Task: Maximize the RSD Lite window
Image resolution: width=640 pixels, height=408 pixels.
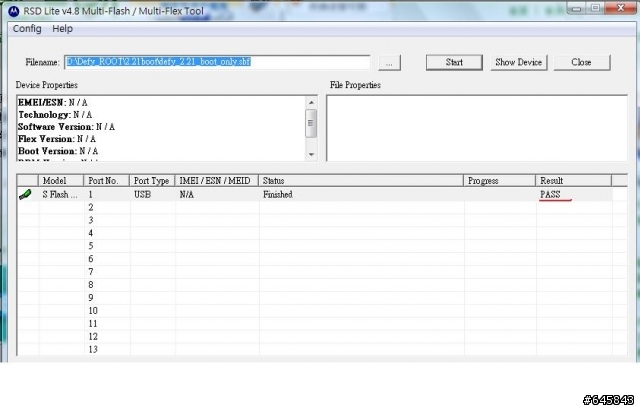Action: [595, 9]
